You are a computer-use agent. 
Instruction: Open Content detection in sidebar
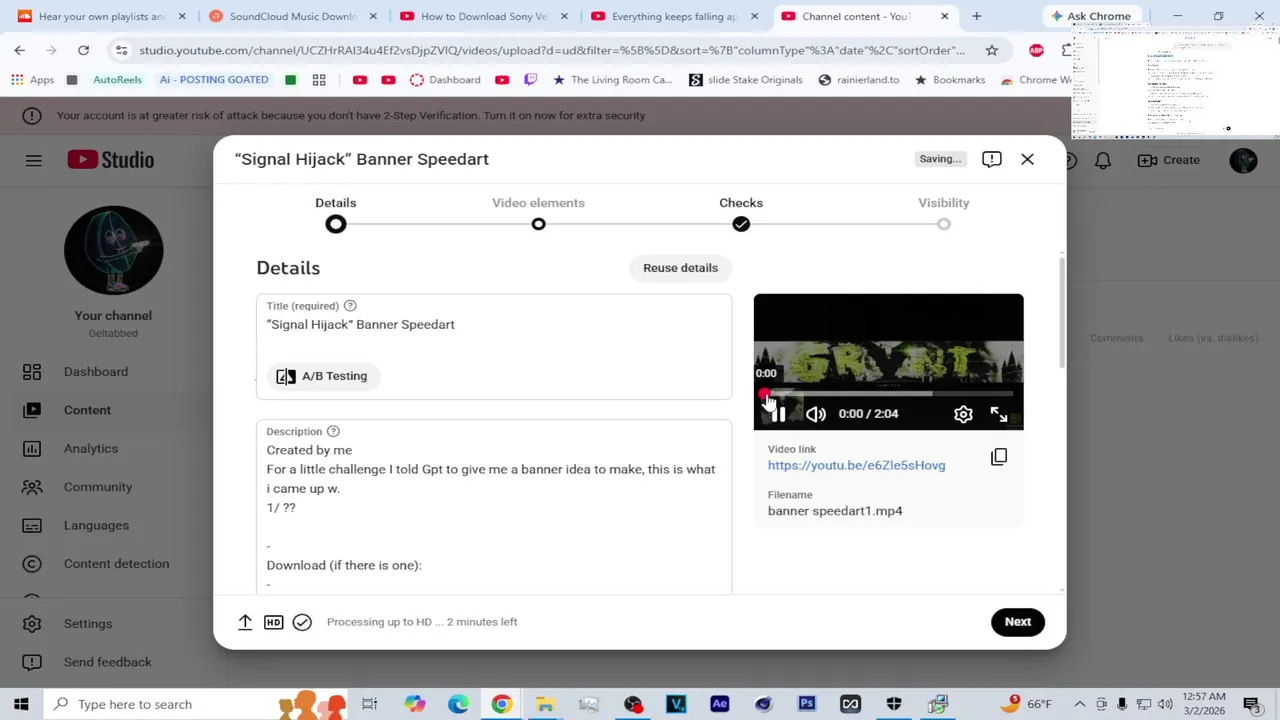pyautogui.click(x=116, y=564)
